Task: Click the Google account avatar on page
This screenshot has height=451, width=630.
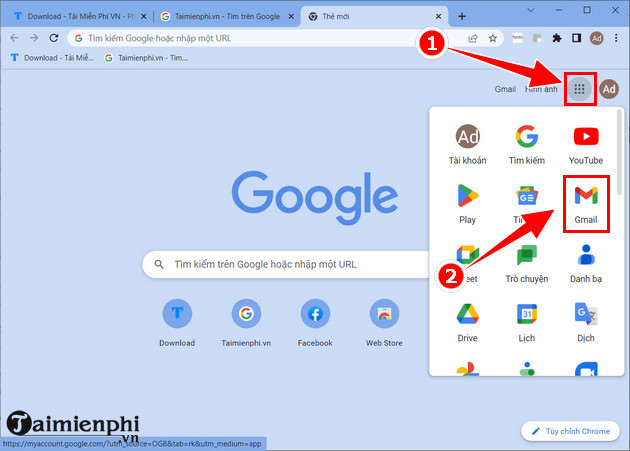Action: point(609,89)
